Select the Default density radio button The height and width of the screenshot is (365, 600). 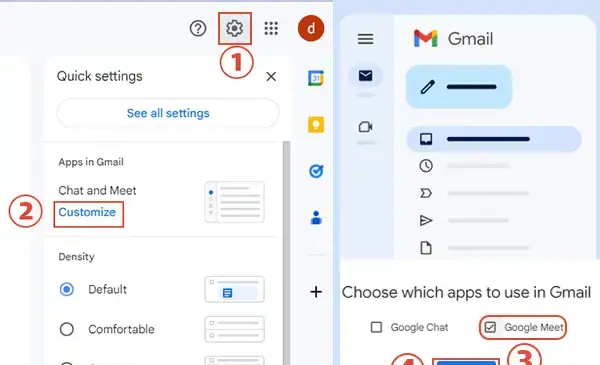coord(67,289)
